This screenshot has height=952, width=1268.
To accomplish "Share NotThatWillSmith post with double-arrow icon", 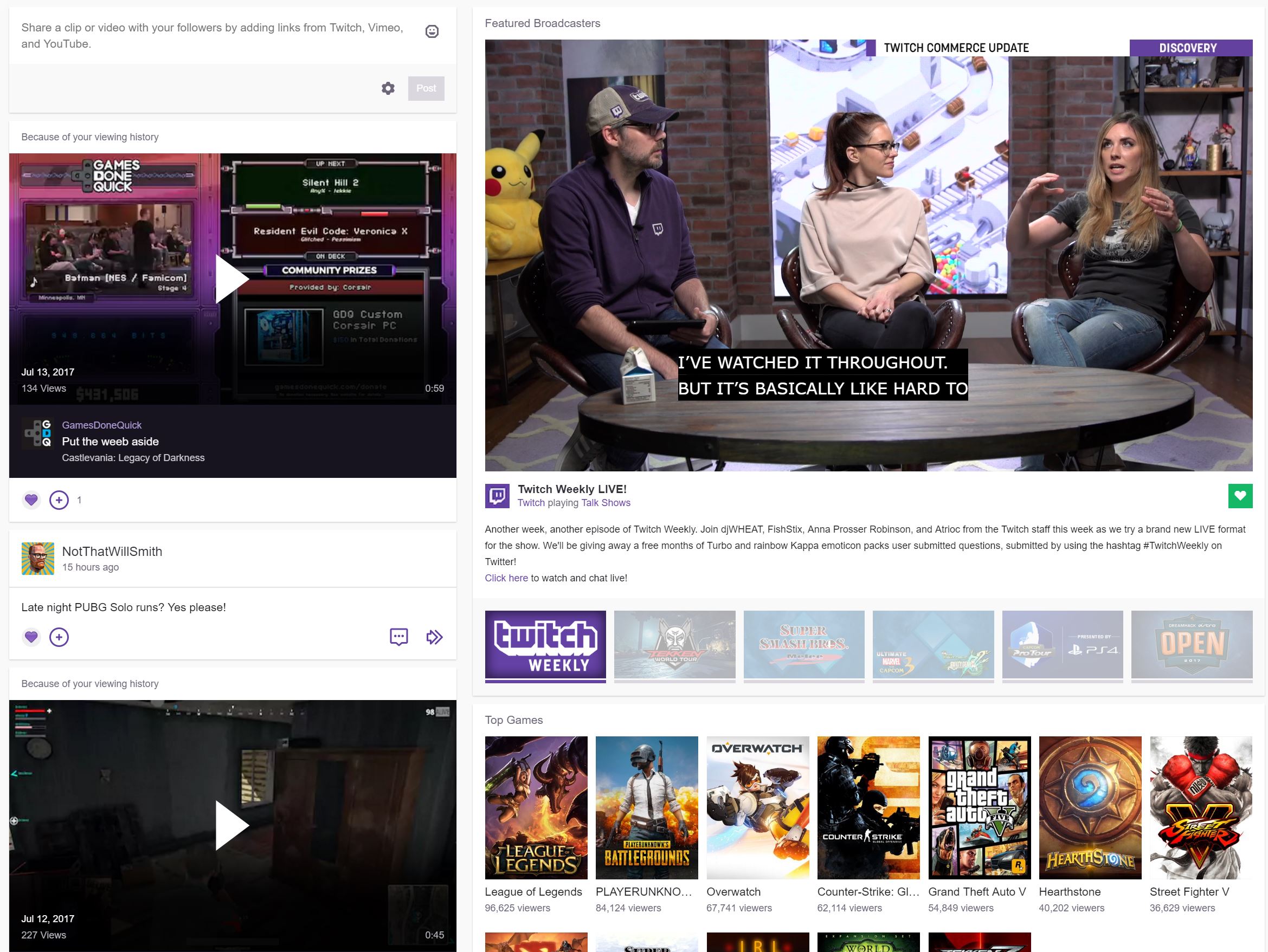I will pos(435,637).
